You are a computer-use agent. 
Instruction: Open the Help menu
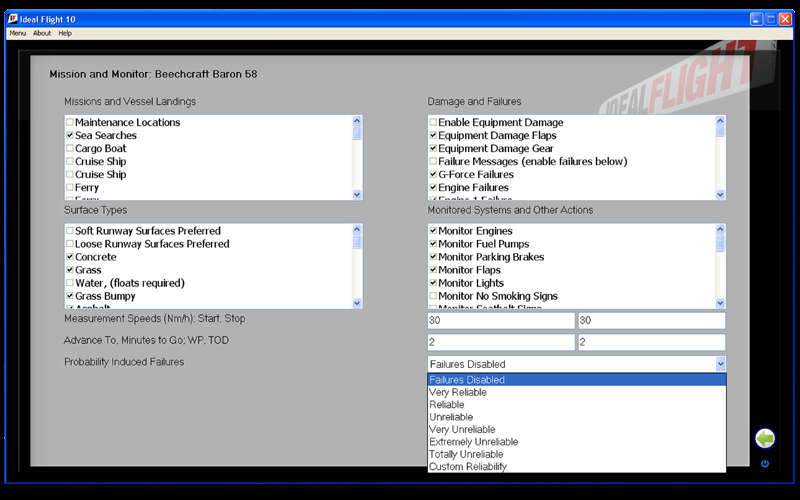click(x=65, y=33)
